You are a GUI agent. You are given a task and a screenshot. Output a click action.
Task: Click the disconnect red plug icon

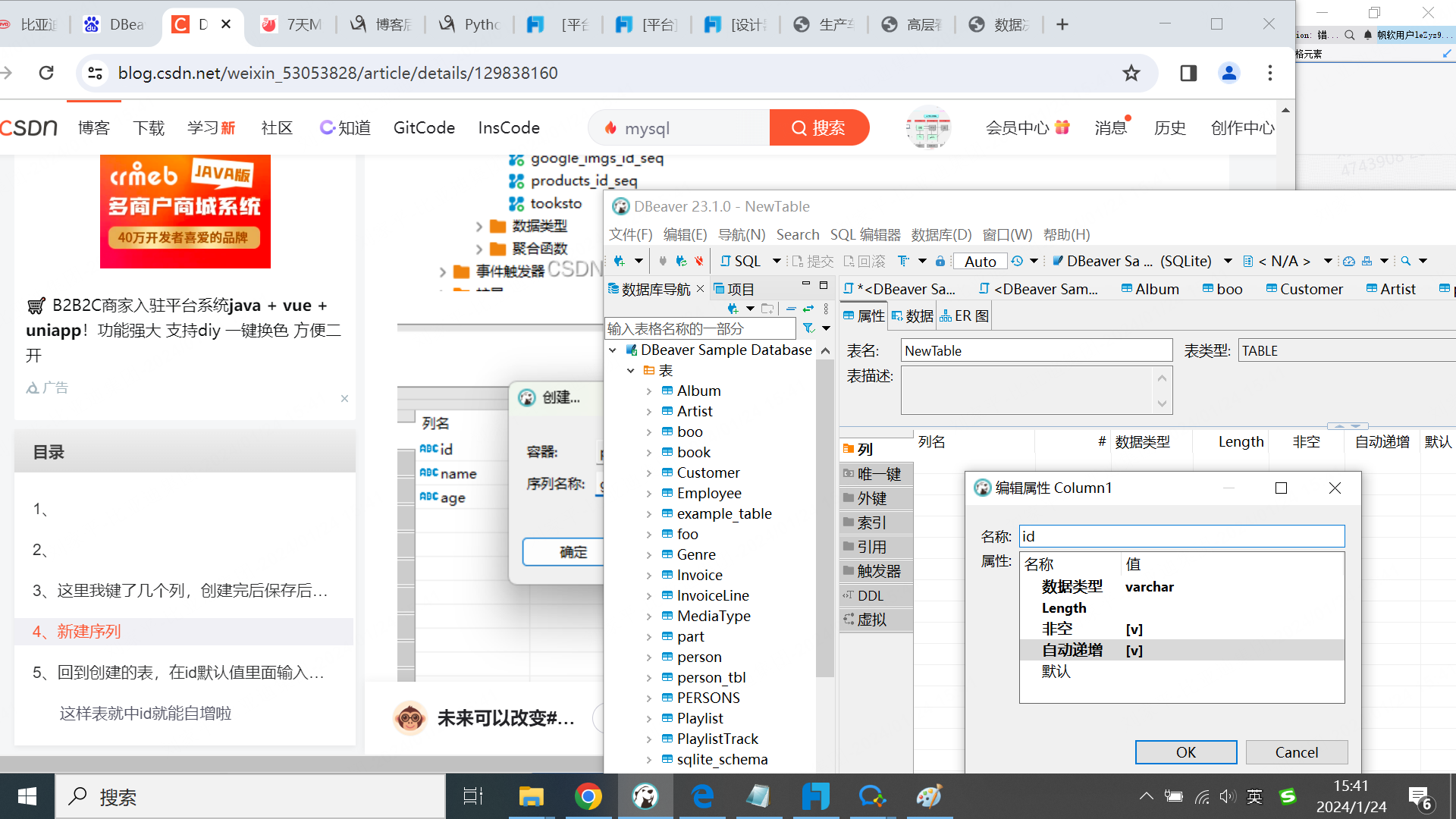[x=698, y=261]
